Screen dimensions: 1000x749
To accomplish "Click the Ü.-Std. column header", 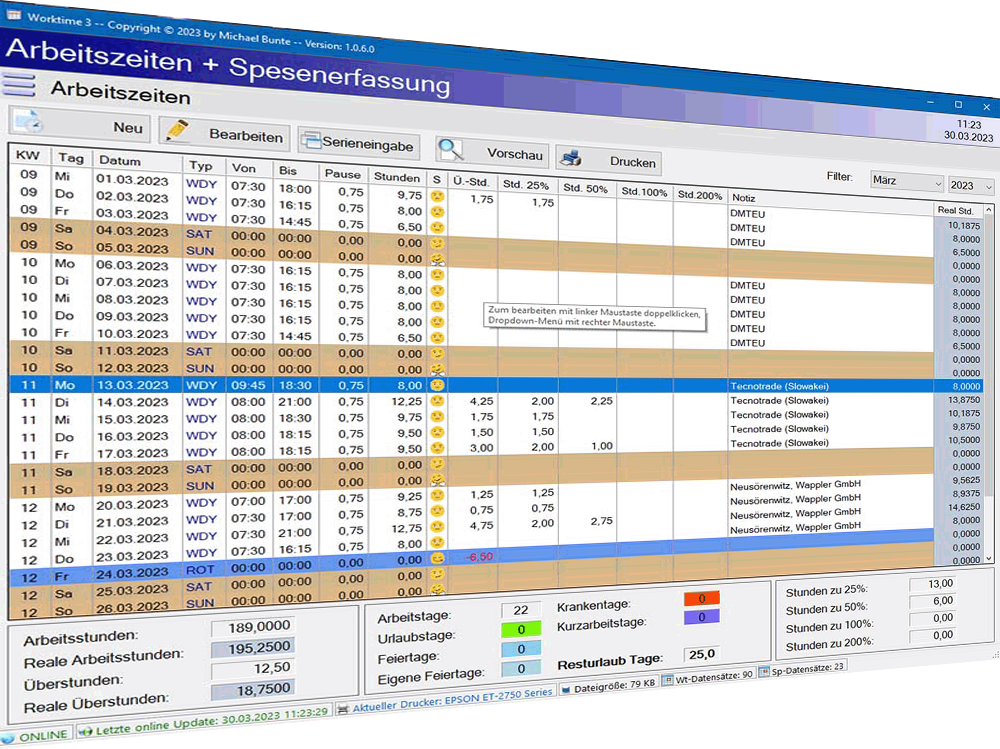I will 471,182.
